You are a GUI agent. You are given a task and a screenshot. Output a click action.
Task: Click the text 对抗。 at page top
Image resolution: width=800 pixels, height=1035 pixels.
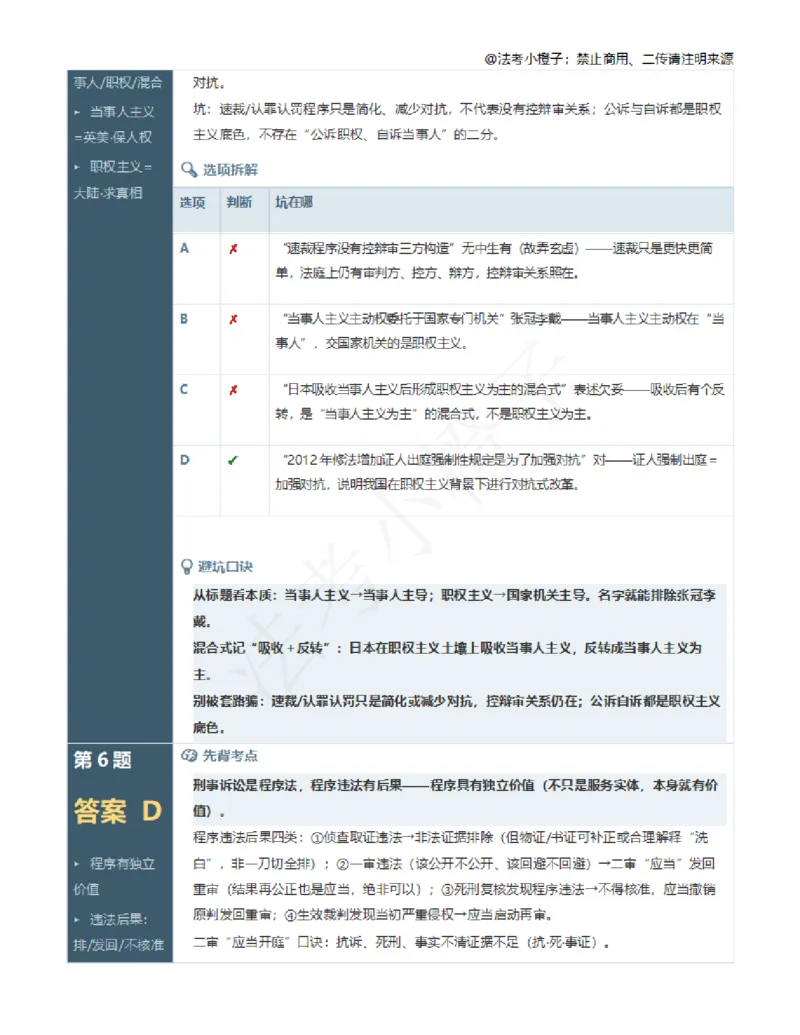click(x=209, y=83)
